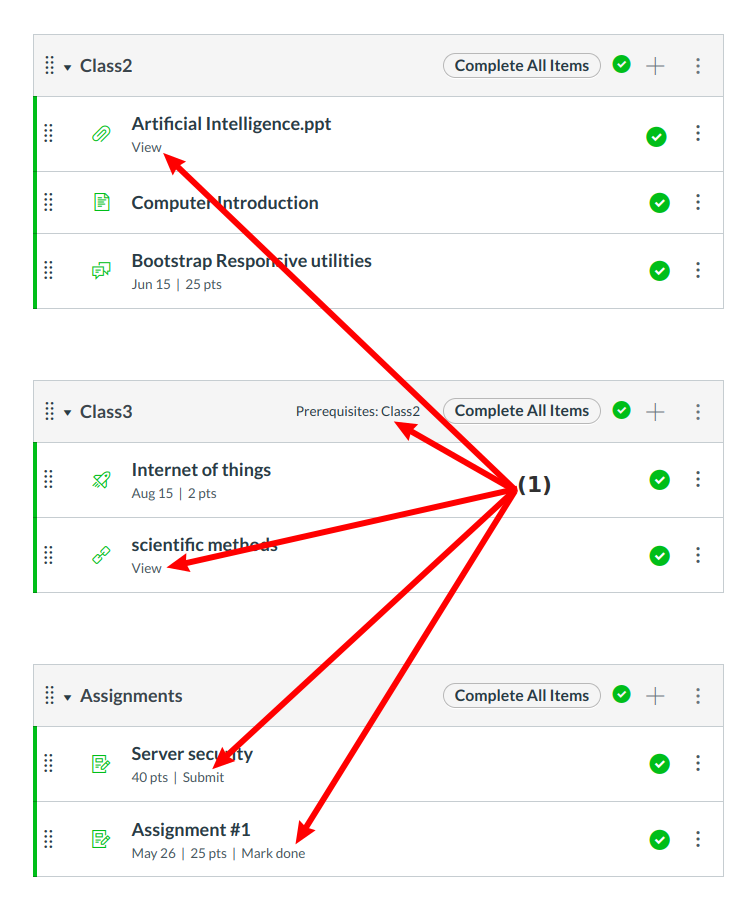This screenshot has height=908, width=751.
Task: Click the page icon beside Computer Introduction
Action: tap(101, 203)
